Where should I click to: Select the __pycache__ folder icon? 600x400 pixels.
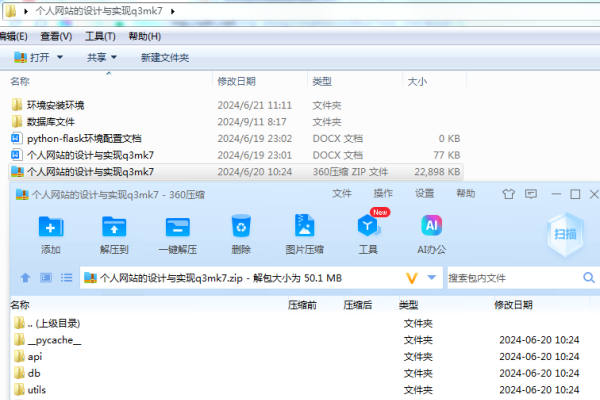click(x=19, y=340)
